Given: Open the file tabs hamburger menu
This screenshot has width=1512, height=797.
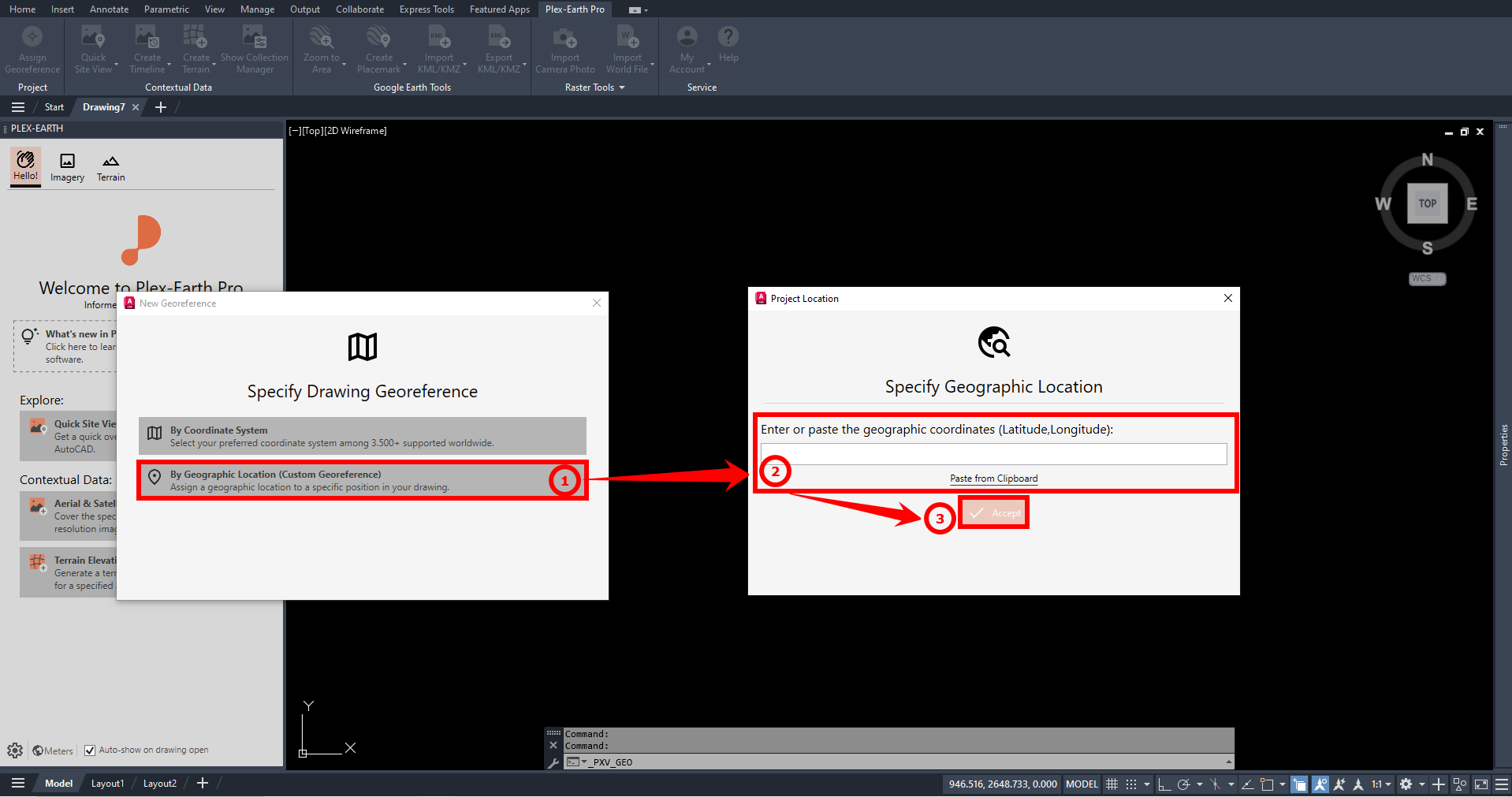Looking at the screenshot, I should point(18,107).
